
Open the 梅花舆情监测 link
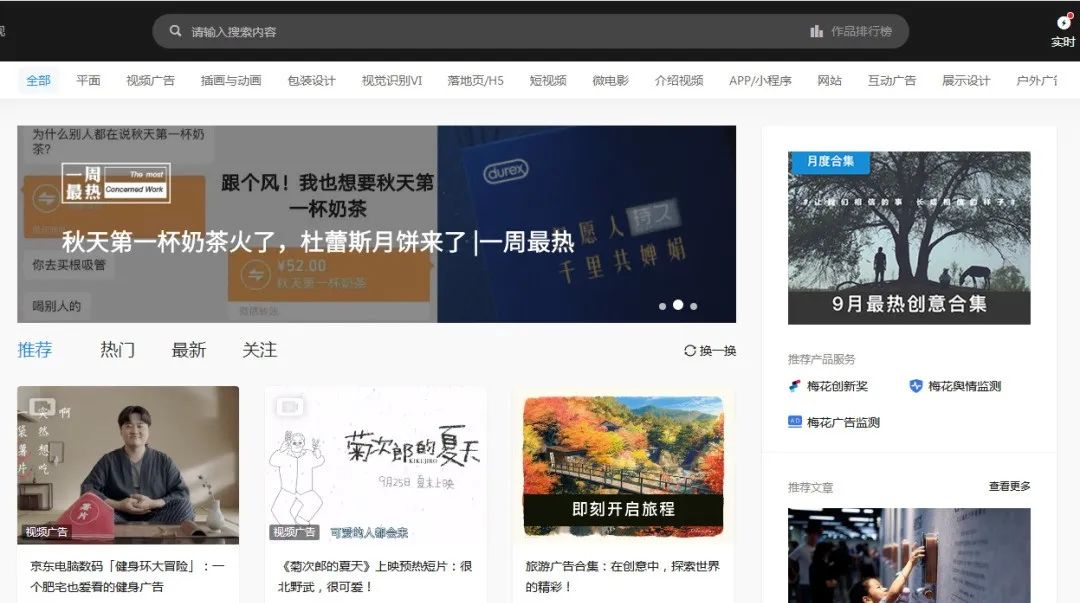pos(964,386)
